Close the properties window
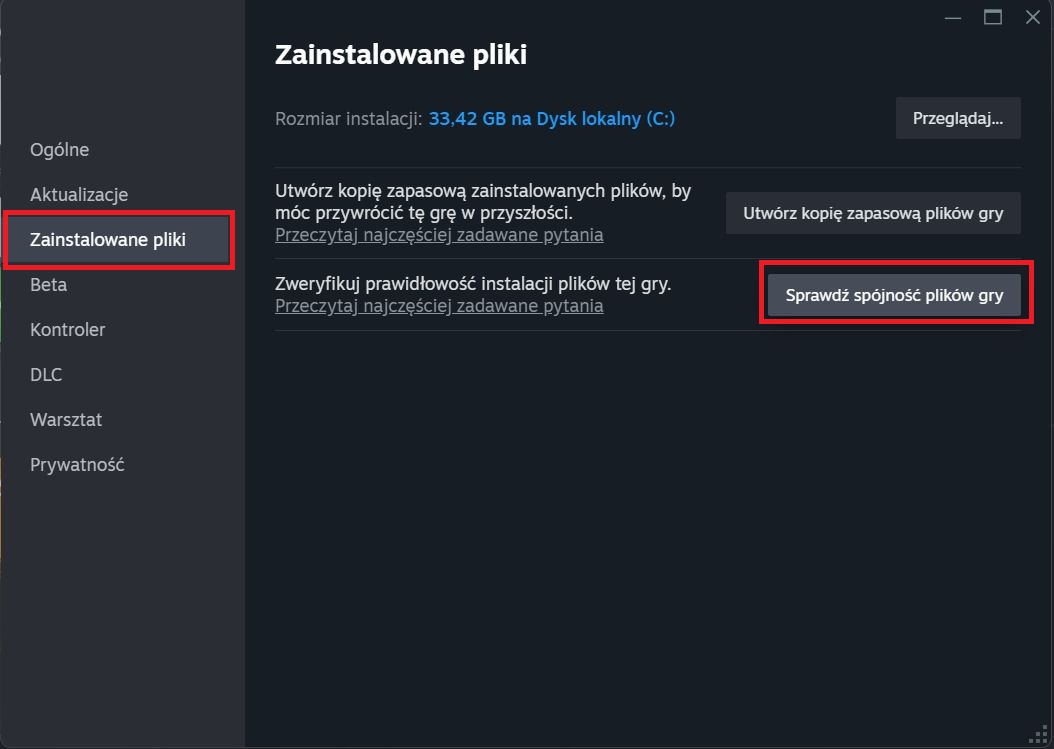 coord(1033,17)
